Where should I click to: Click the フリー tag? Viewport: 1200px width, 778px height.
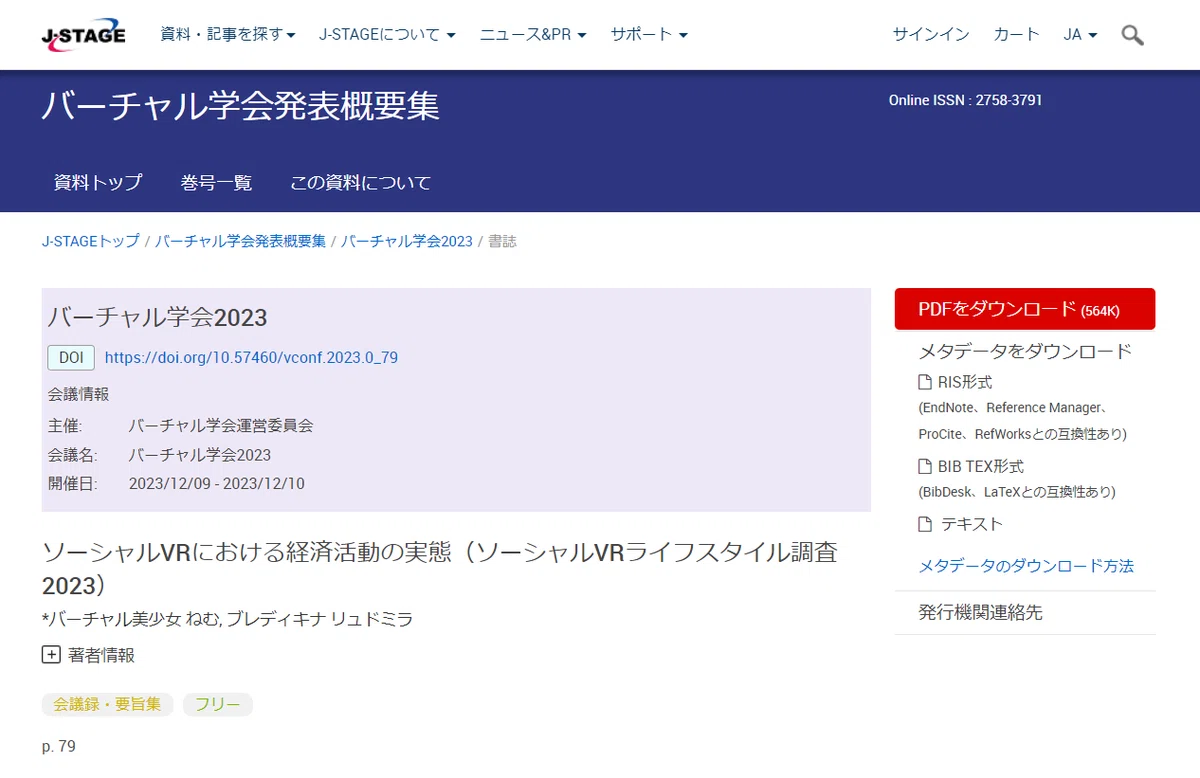pos(217,704)
